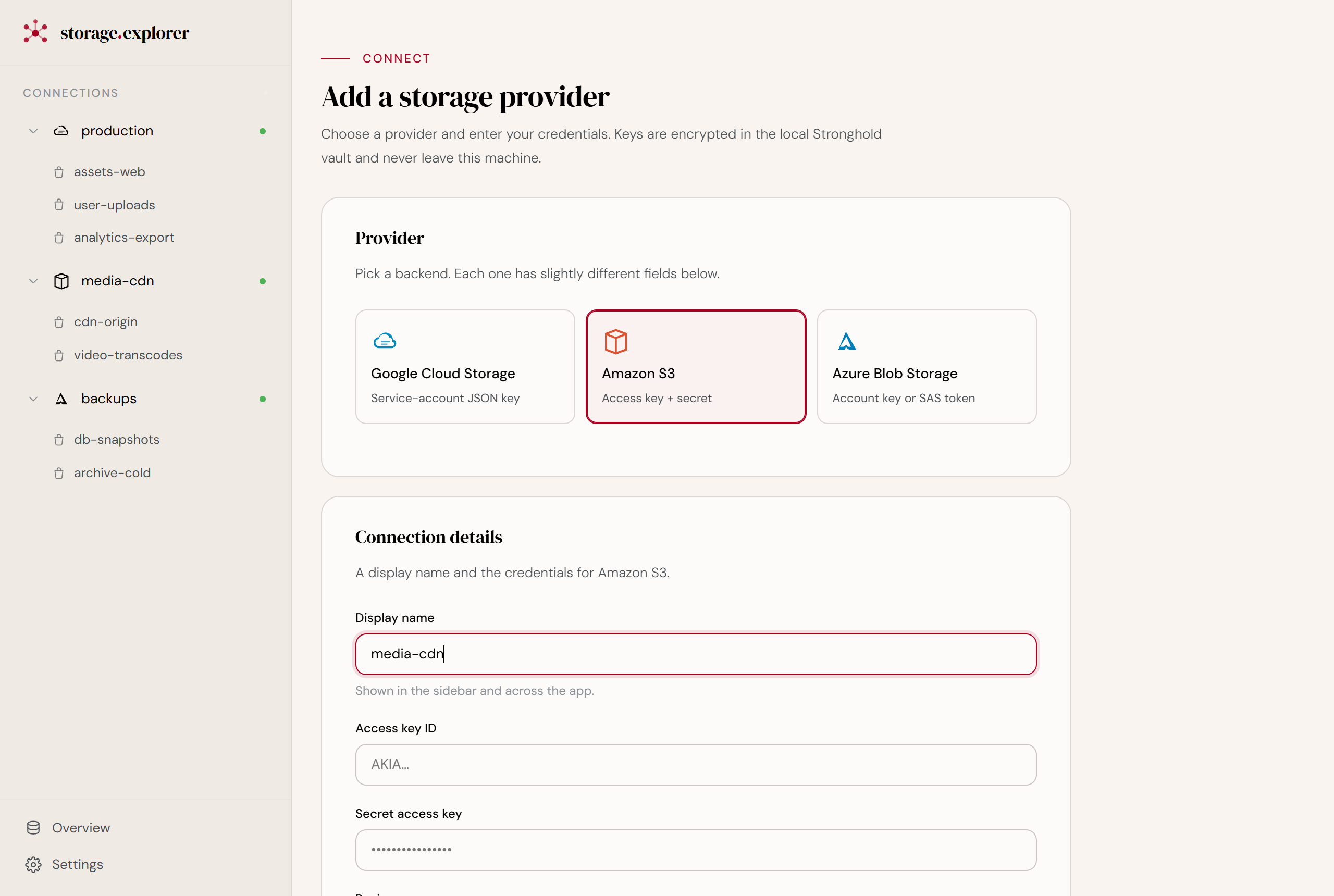The width and height of the screenshot is (1334, 896).
Task: Open the video-transcodes bucket
Action: [x=128, y=355]
